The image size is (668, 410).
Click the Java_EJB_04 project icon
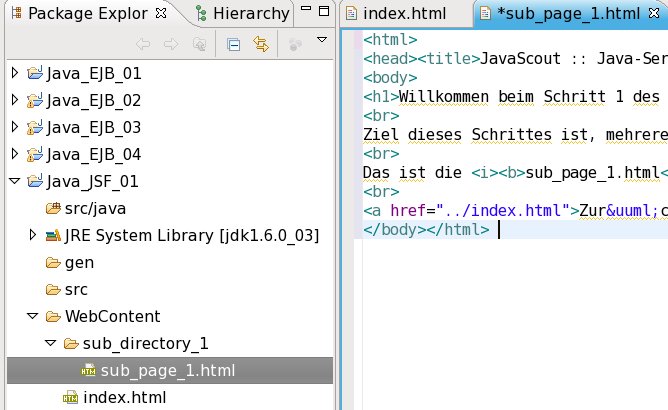click(35, 155)
